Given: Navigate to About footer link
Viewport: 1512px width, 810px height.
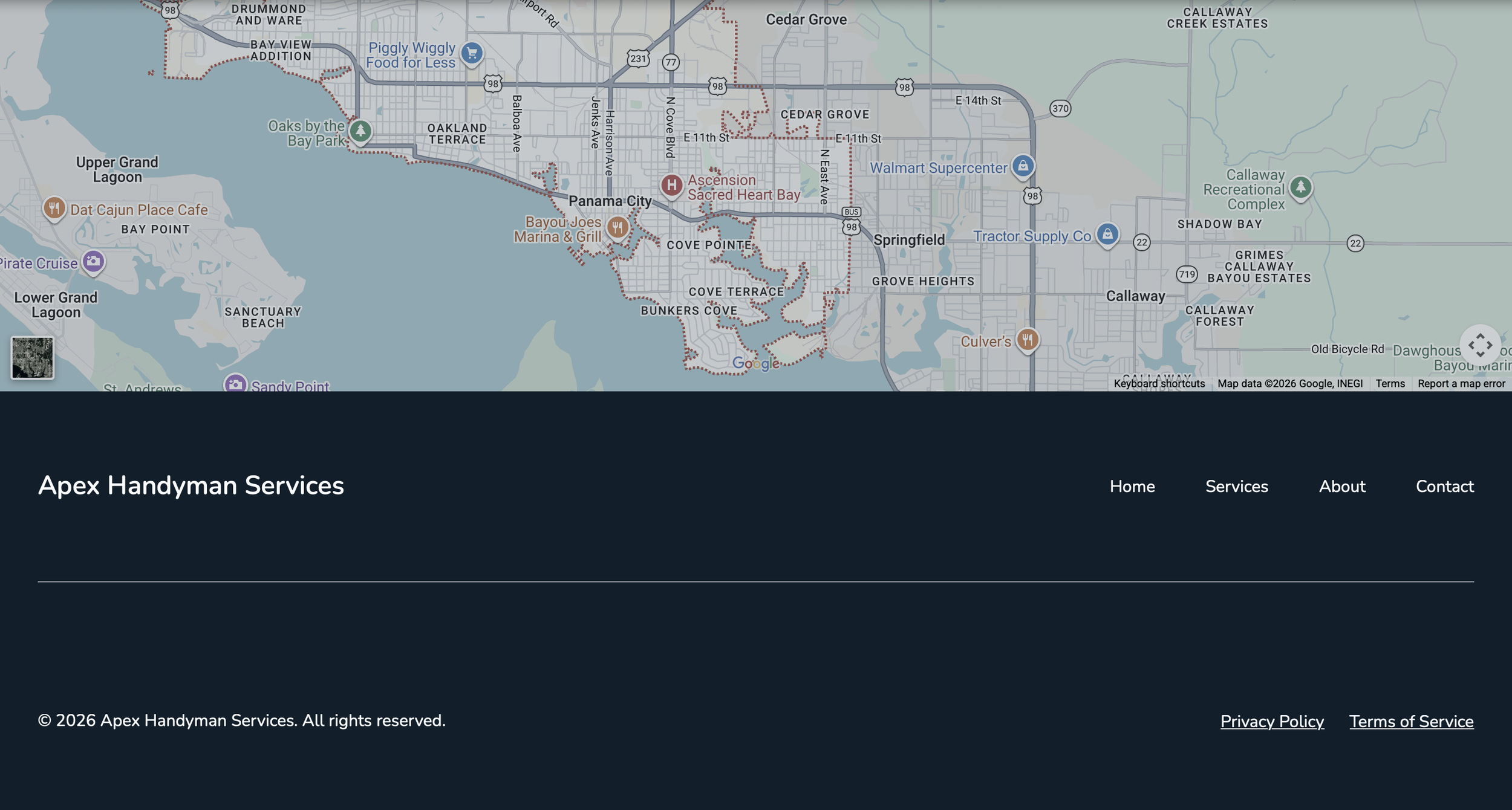Looking at the screenshot, I should pyautogui.click(x=1341, y=487).
